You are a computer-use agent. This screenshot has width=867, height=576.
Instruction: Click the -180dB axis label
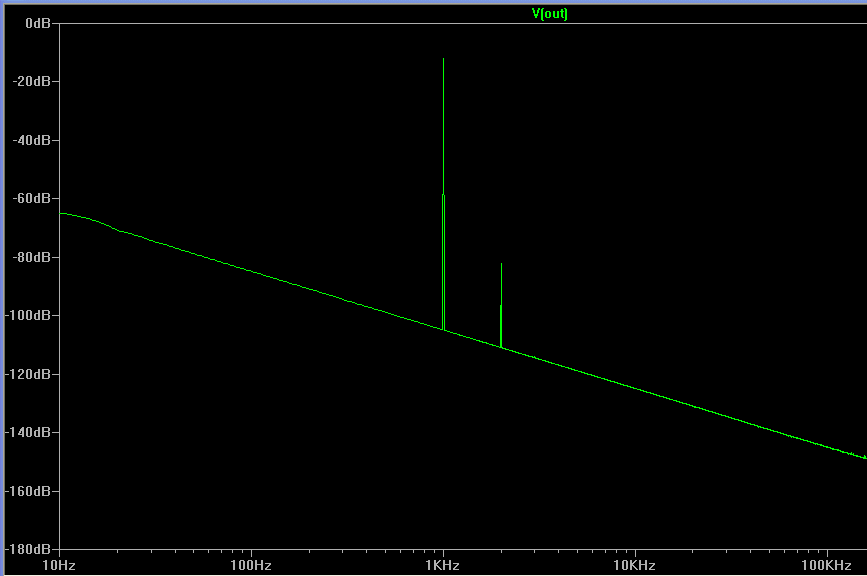coord(28,549)
